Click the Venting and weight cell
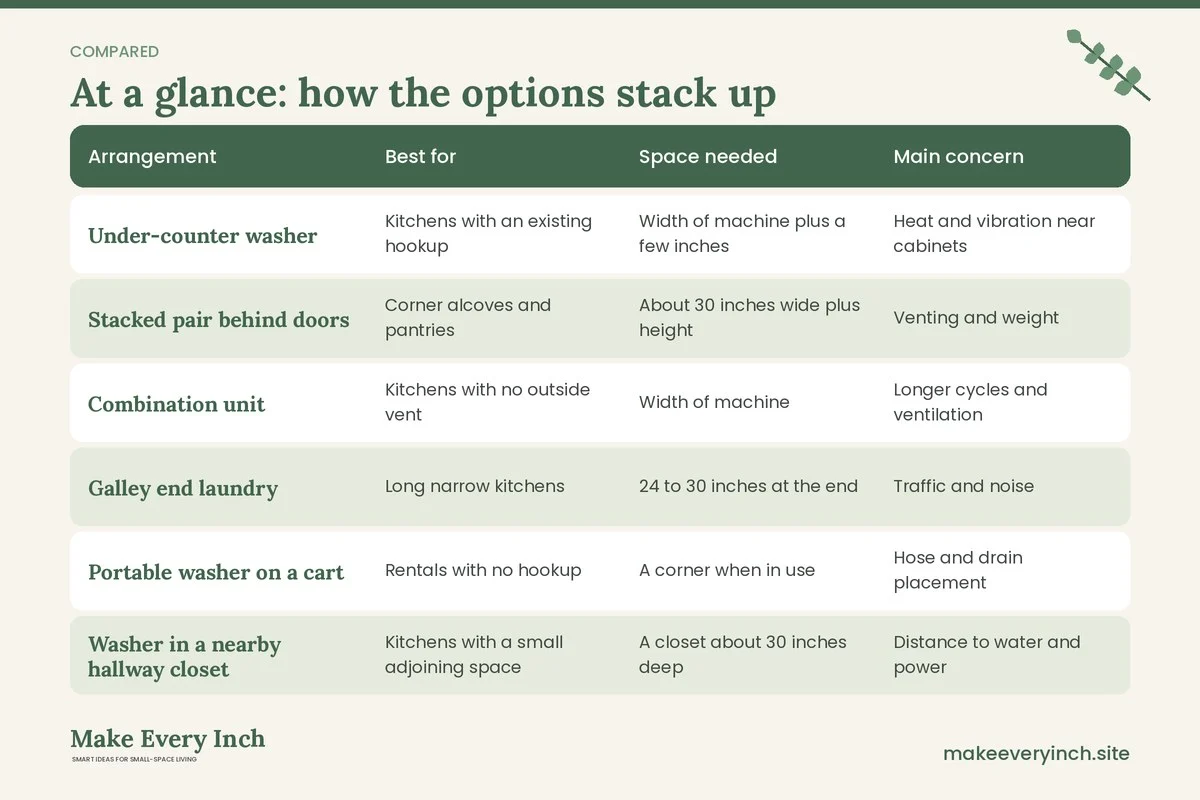Viewport: 1200px width, 800px height. (x=976, y=318)
